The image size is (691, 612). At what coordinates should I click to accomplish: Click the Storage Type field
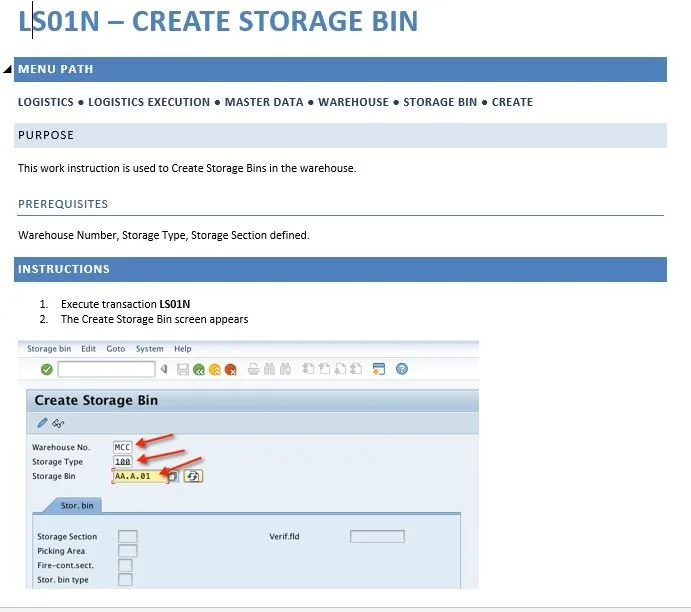coord(123,462)
